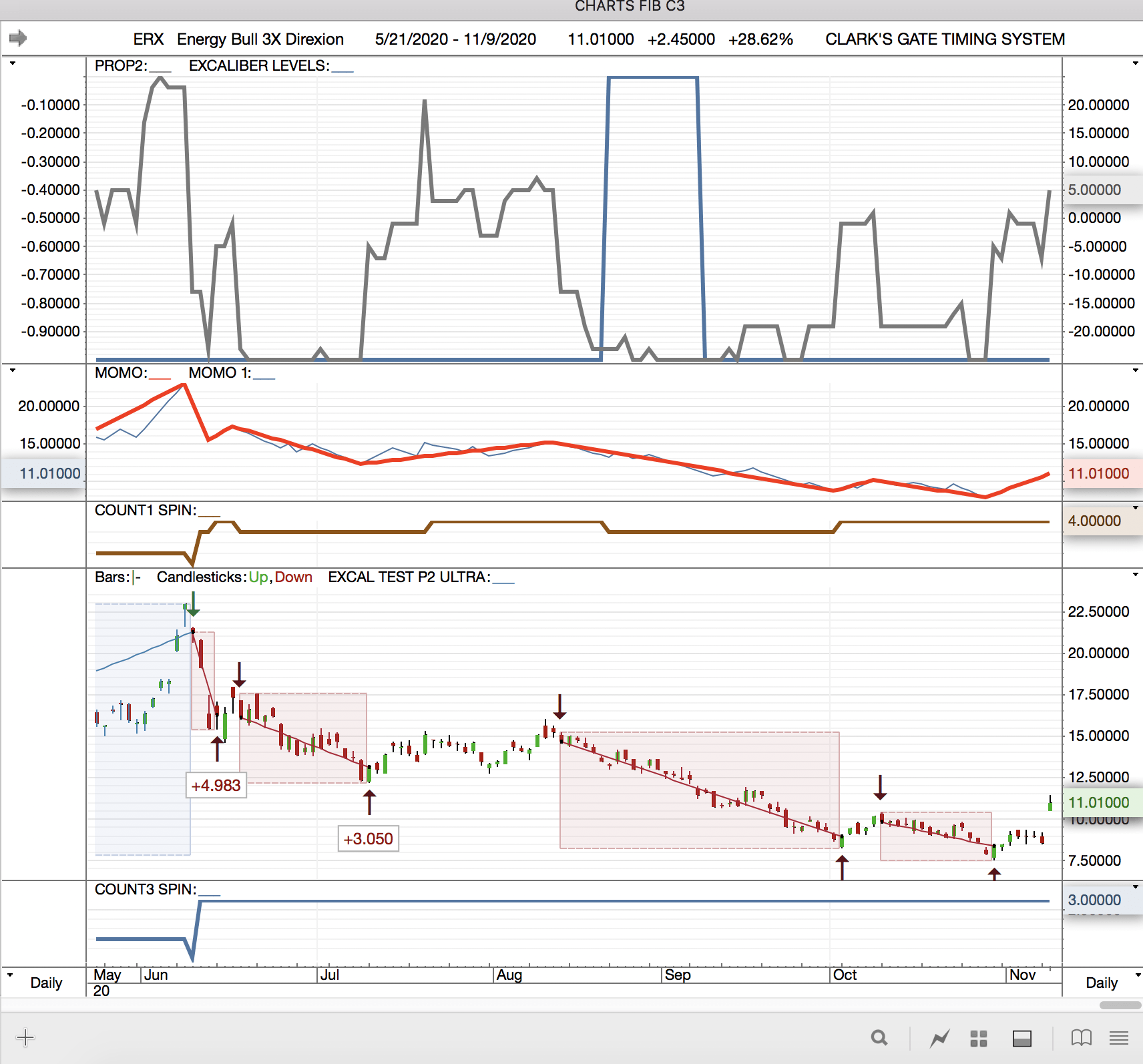Screen dimensions: 1143x1064
Task: Open the Daily timeframe dropdown at bottom left
Action: 11,975
